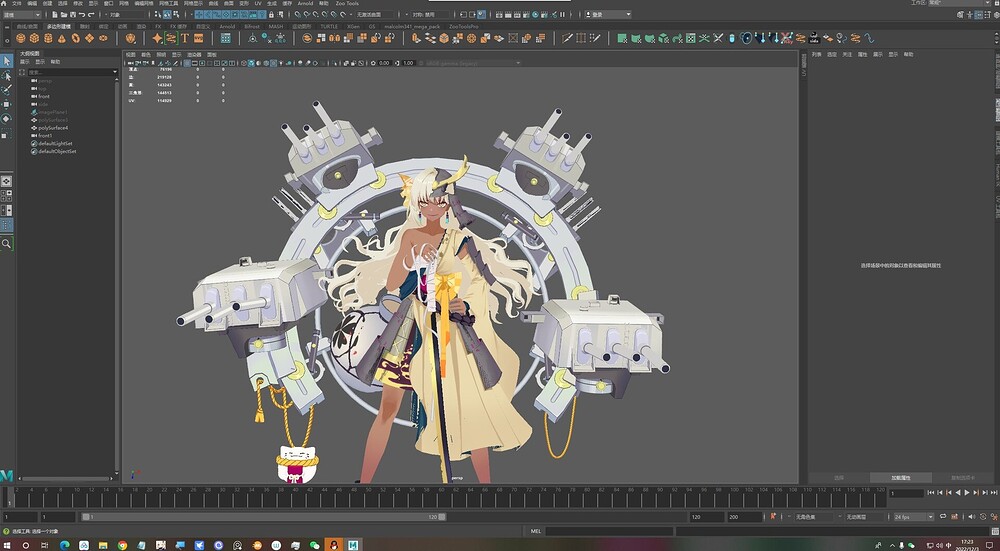
Task: Switch to the MASH shelf tab
Action: tap(276, 27)
